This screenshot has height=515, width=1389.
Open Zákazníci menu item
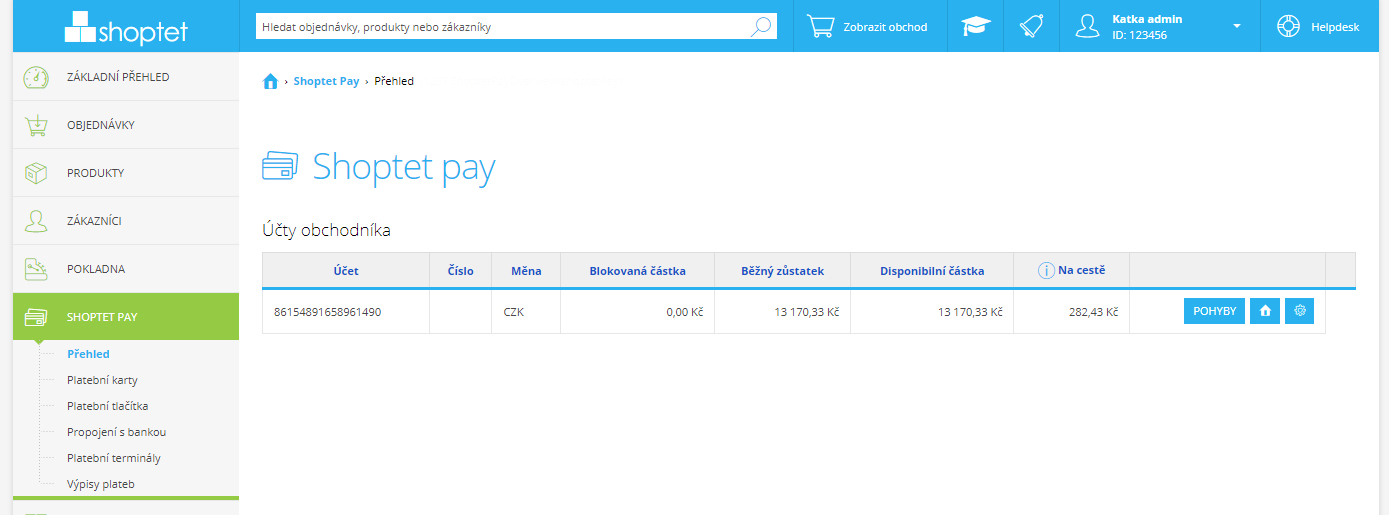click(126, 221)
